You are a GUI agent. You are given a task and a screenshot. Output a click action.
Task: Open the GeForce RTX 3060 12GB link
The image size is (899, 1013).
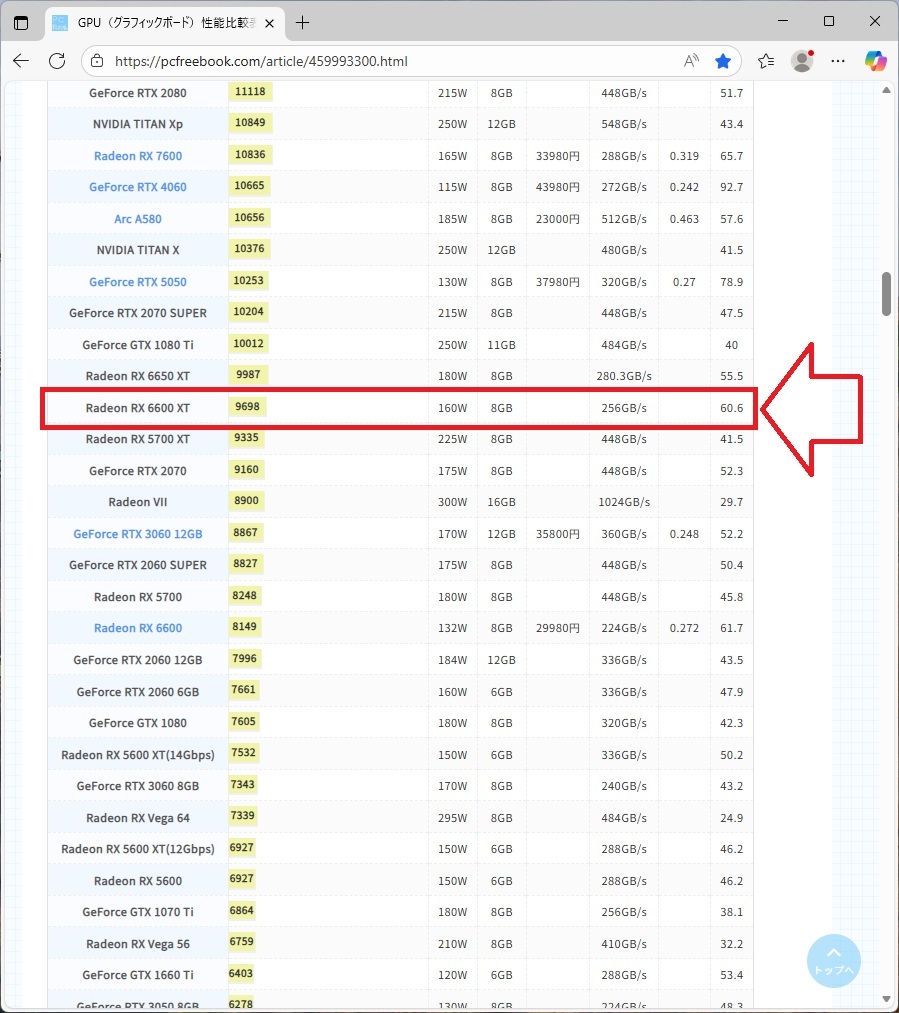pos(138,534)
